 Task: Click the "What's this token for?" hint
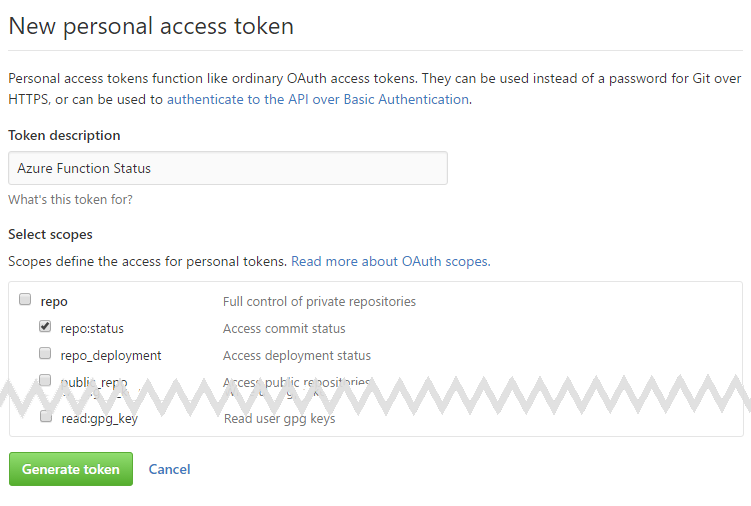(70, 199)
